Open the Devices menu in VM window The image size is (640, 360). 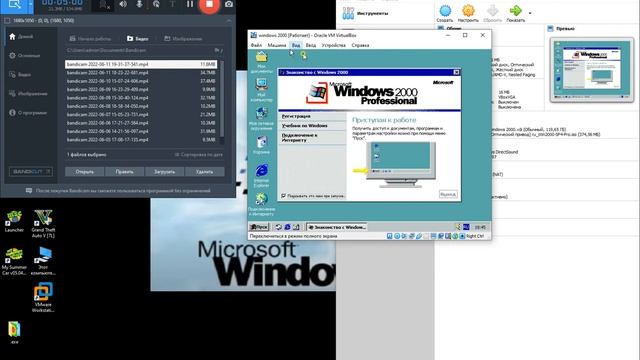(333, 45)
